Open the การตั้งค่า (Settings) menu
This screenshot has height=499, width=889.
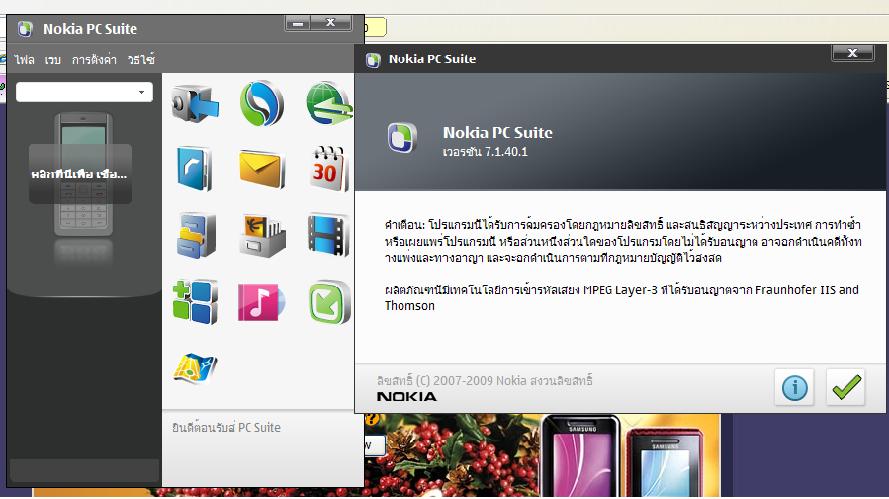(94, 60)
